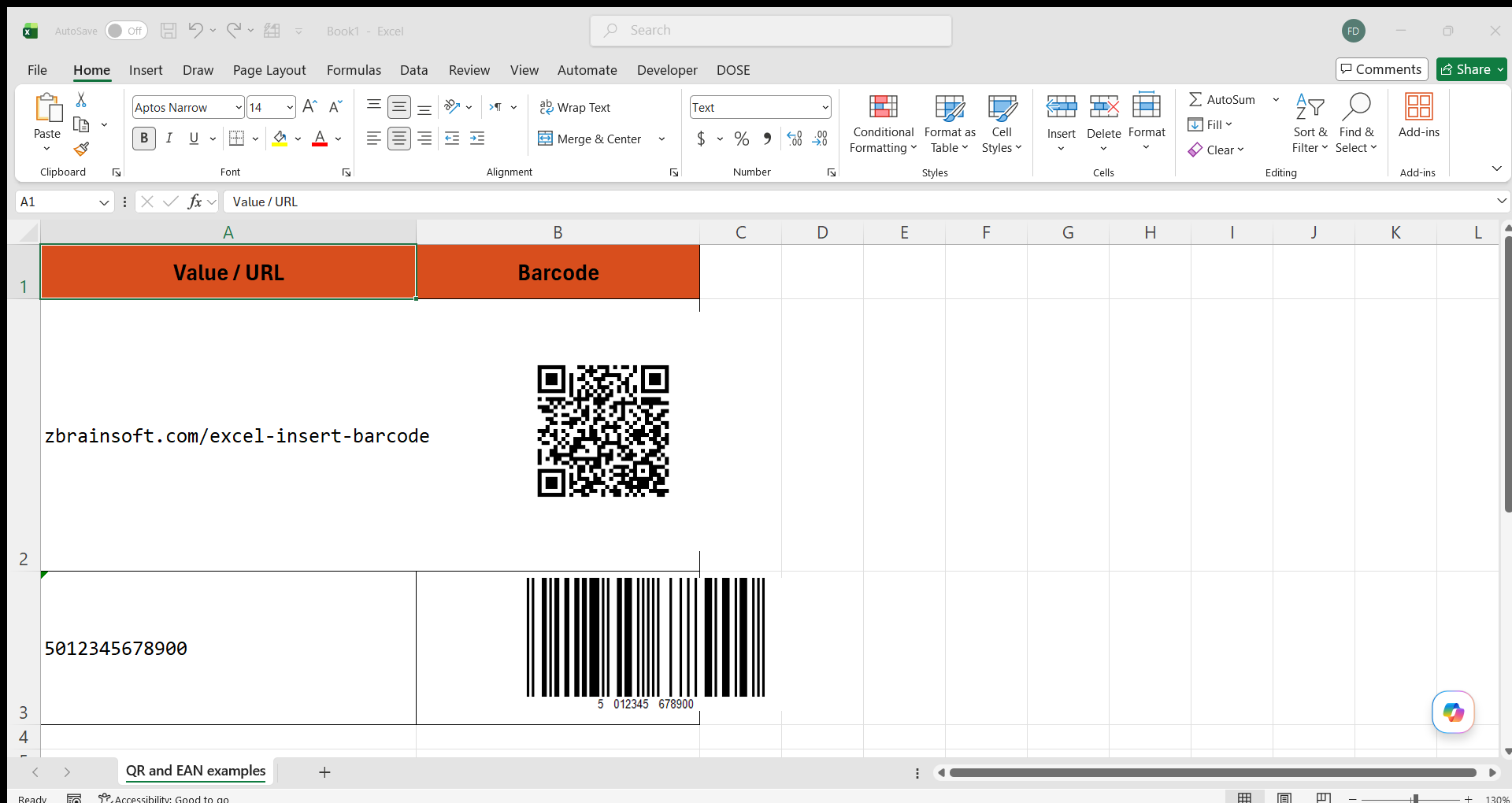Add a new sheet with plus button

pos(324,772)
